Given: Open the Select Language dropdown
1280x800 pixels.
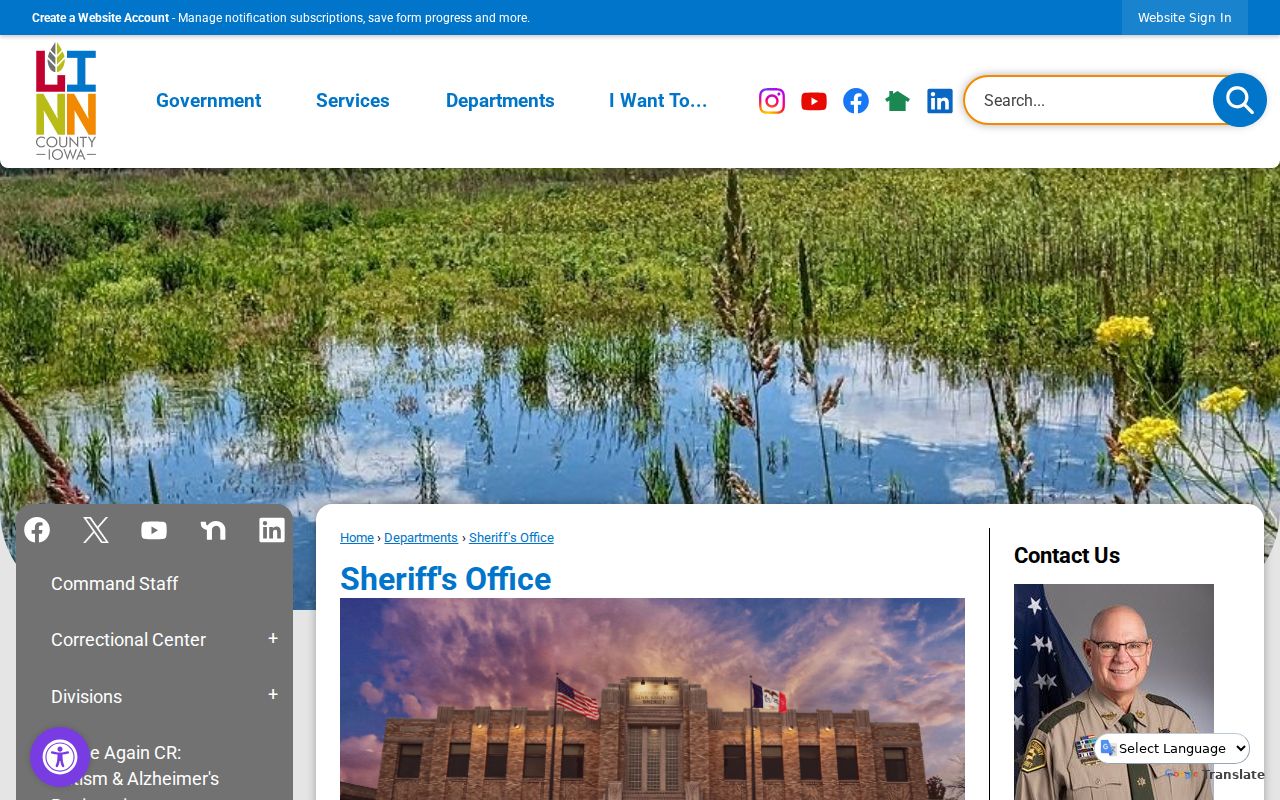Looking at the screenshot, I should (x=1173, y=748).
